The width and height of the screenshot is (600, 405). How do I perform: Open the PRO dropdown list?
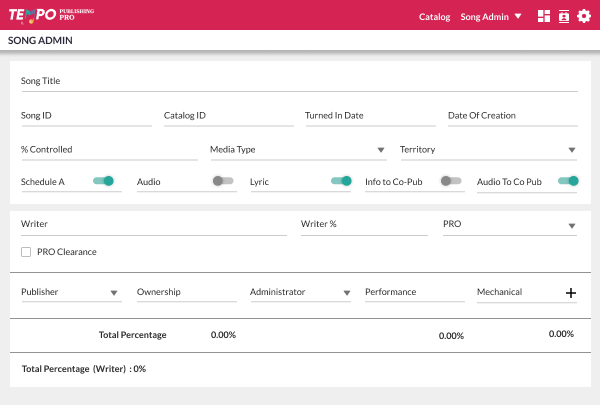(509, 225)
